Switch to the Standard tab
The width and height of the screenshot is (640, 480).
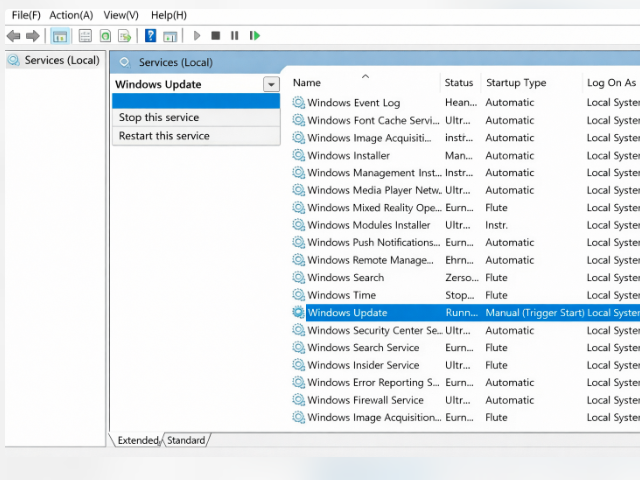[186, 440]
